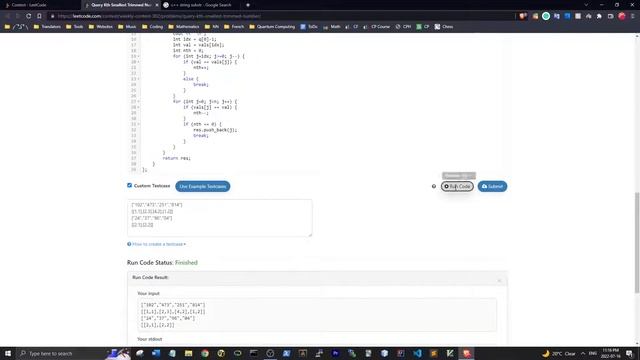Close the Query Kth Smallest Trimmed Number tab
This screenshot has height=360, width=640.
[156, 5]
